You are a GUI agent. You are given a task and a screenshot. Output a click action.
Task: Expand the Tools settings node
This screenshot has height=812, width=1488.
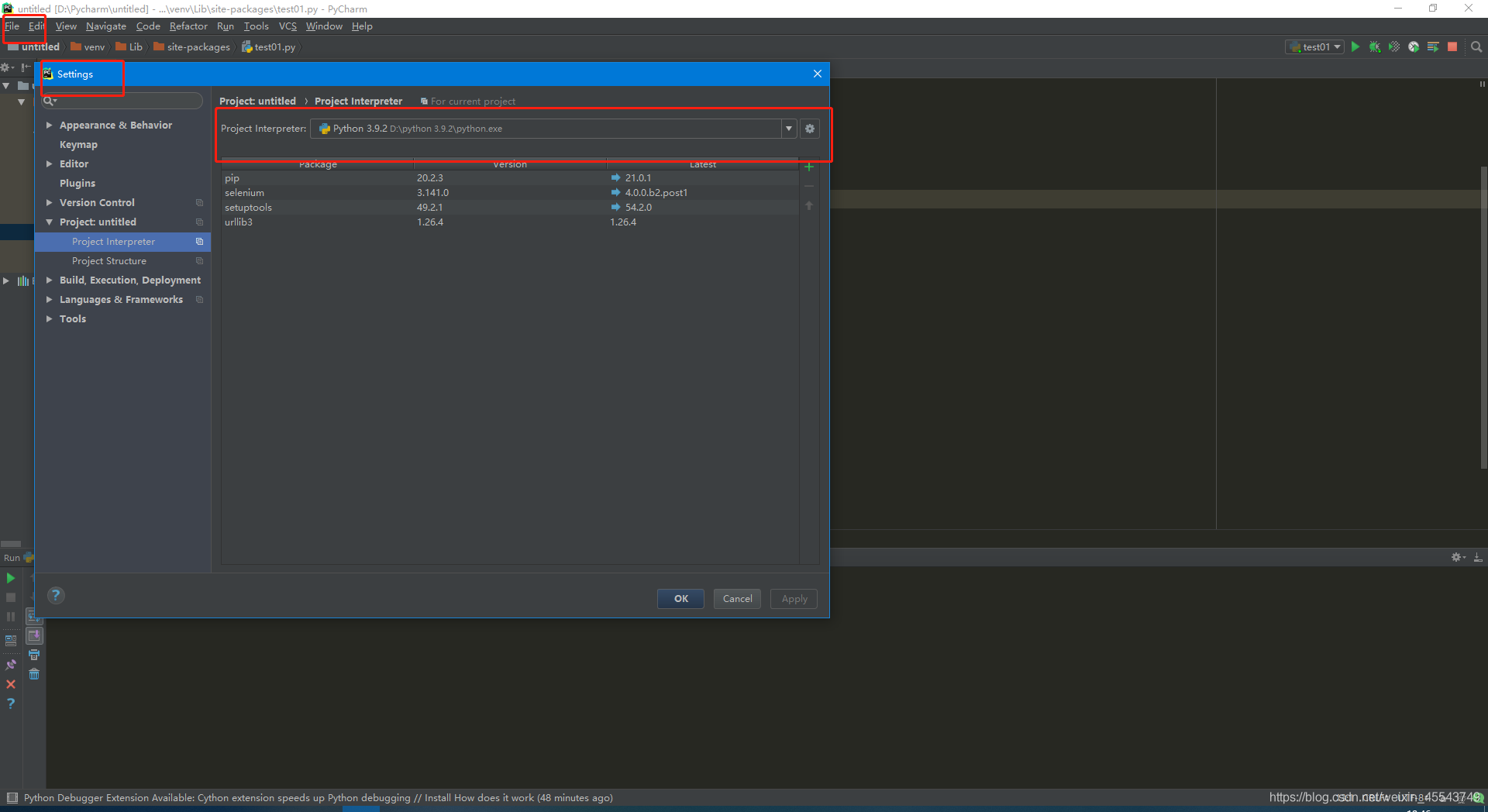click(49, 318)
